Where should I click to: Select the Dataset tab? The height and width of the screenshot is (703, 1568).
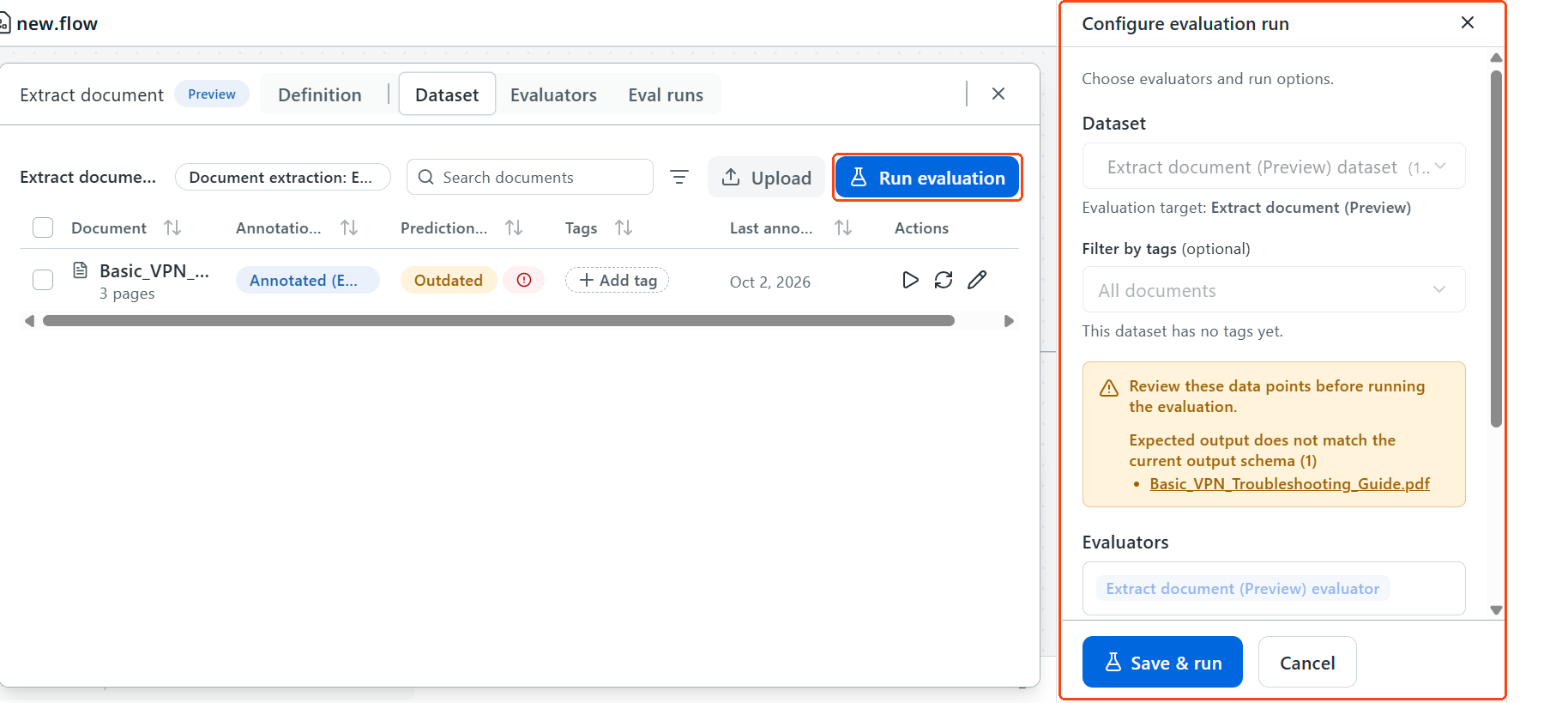[x=447, y=94]
